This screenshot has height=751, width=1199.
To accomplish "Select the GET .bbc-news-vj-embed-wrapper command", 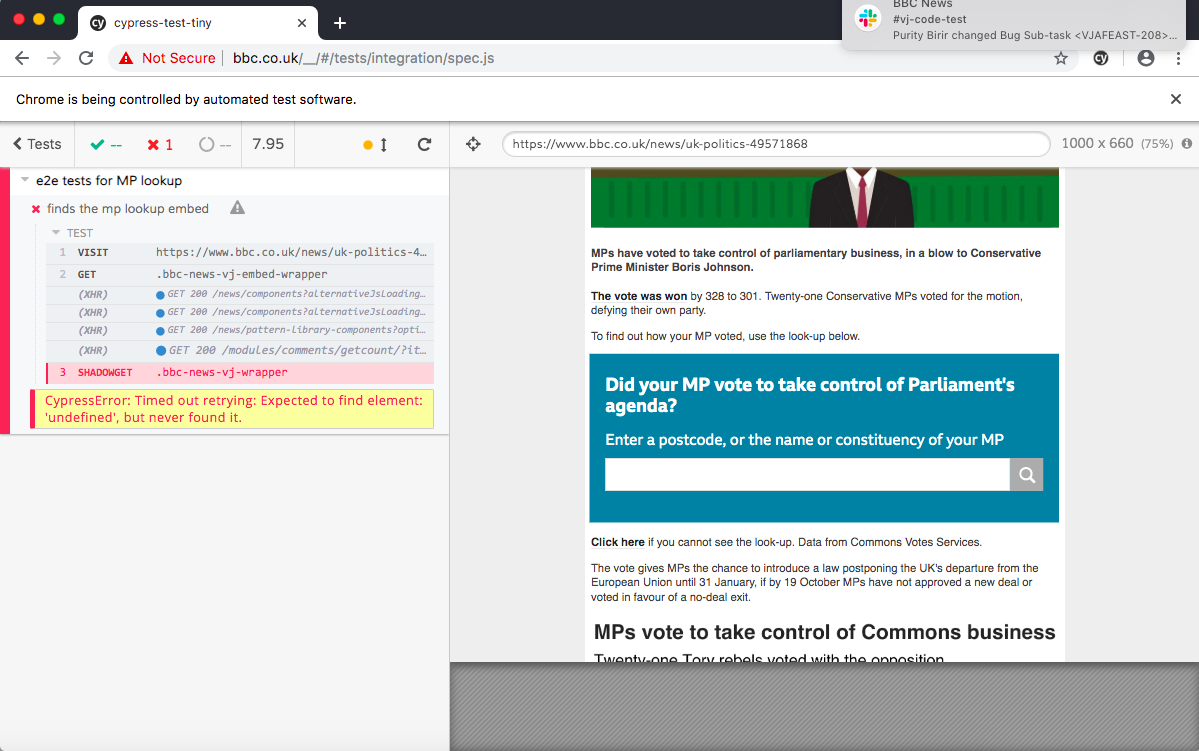I will (240, 274).
